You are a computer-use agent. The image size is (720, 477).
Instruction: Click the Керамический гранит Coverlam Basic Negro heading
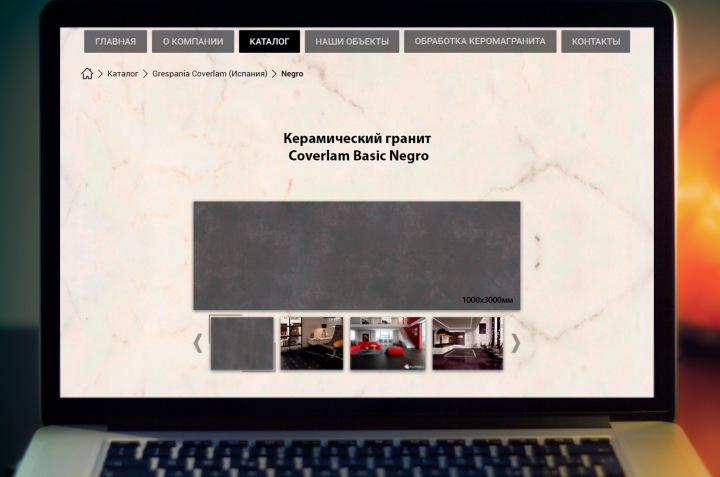point(358,147)
